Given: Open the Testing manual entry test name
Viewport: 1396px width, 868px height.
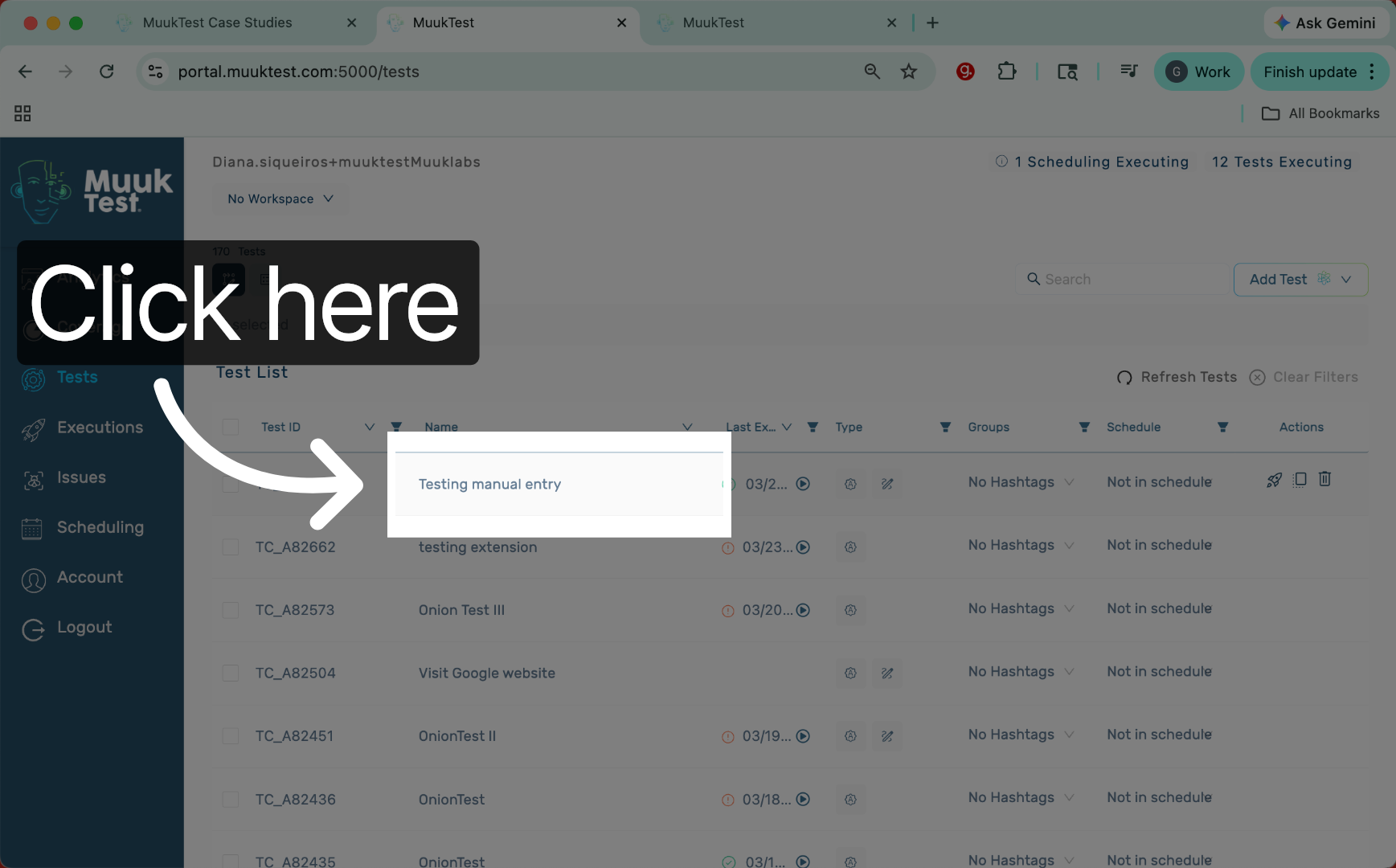Looking at the screenshot, I should tap(489, 485).
